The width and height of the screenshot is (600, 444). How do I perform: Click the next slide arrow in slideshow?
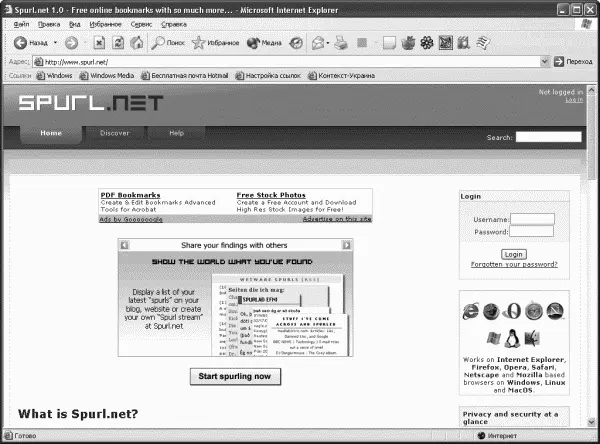[x=346, y=245]
